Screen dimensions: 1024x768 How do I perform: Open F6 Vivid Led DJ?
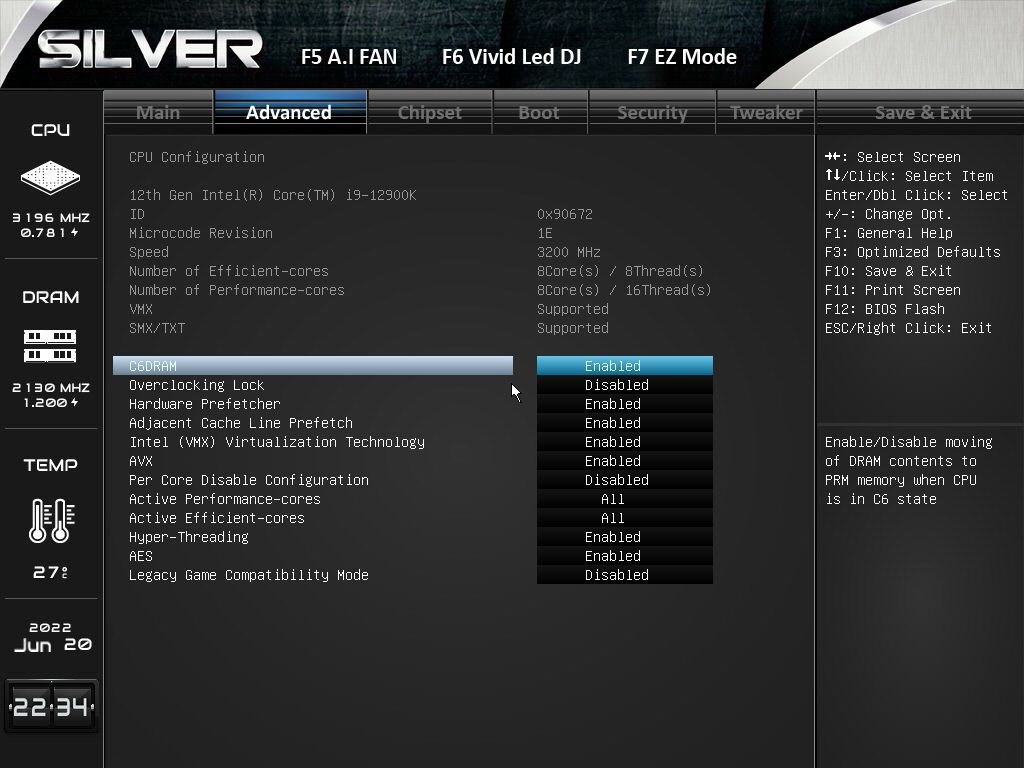point(511,57)
